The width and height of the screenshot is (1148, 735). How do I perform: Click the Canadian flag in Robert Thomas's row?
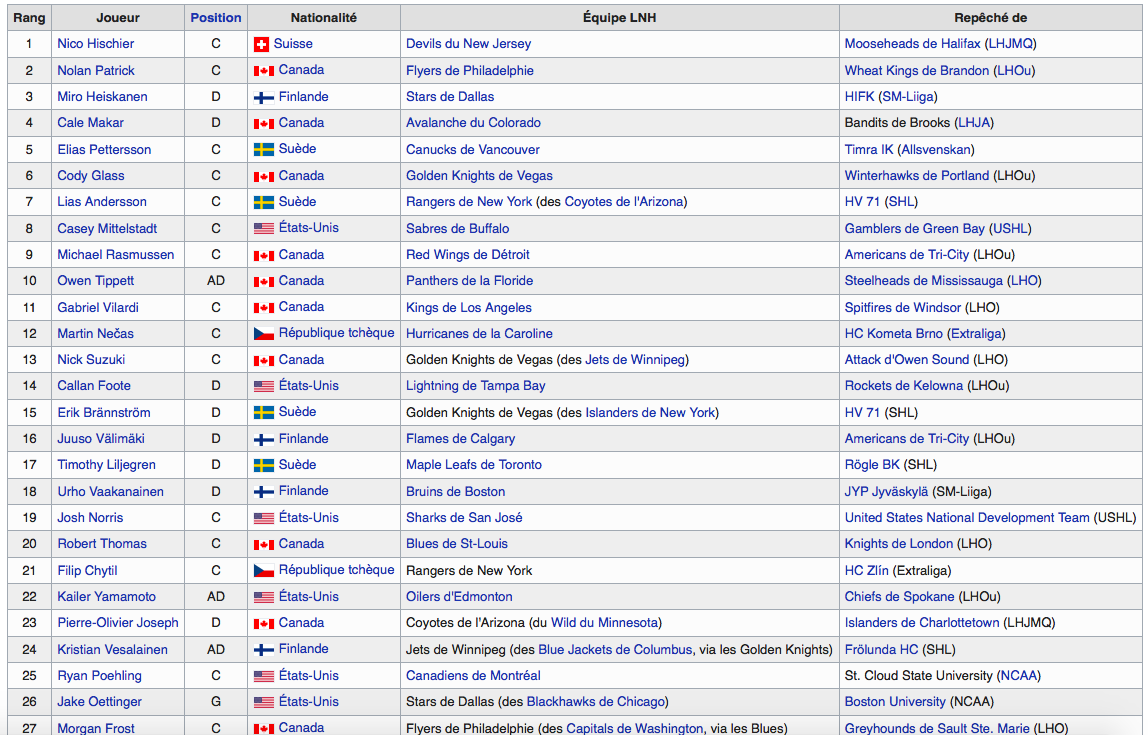[x=264, y=545]
